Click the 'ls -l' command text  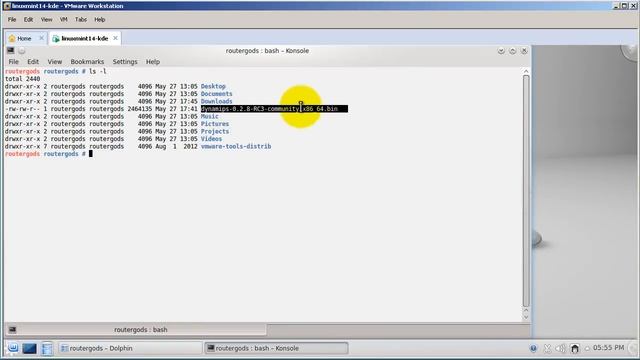tap(98, 71)
